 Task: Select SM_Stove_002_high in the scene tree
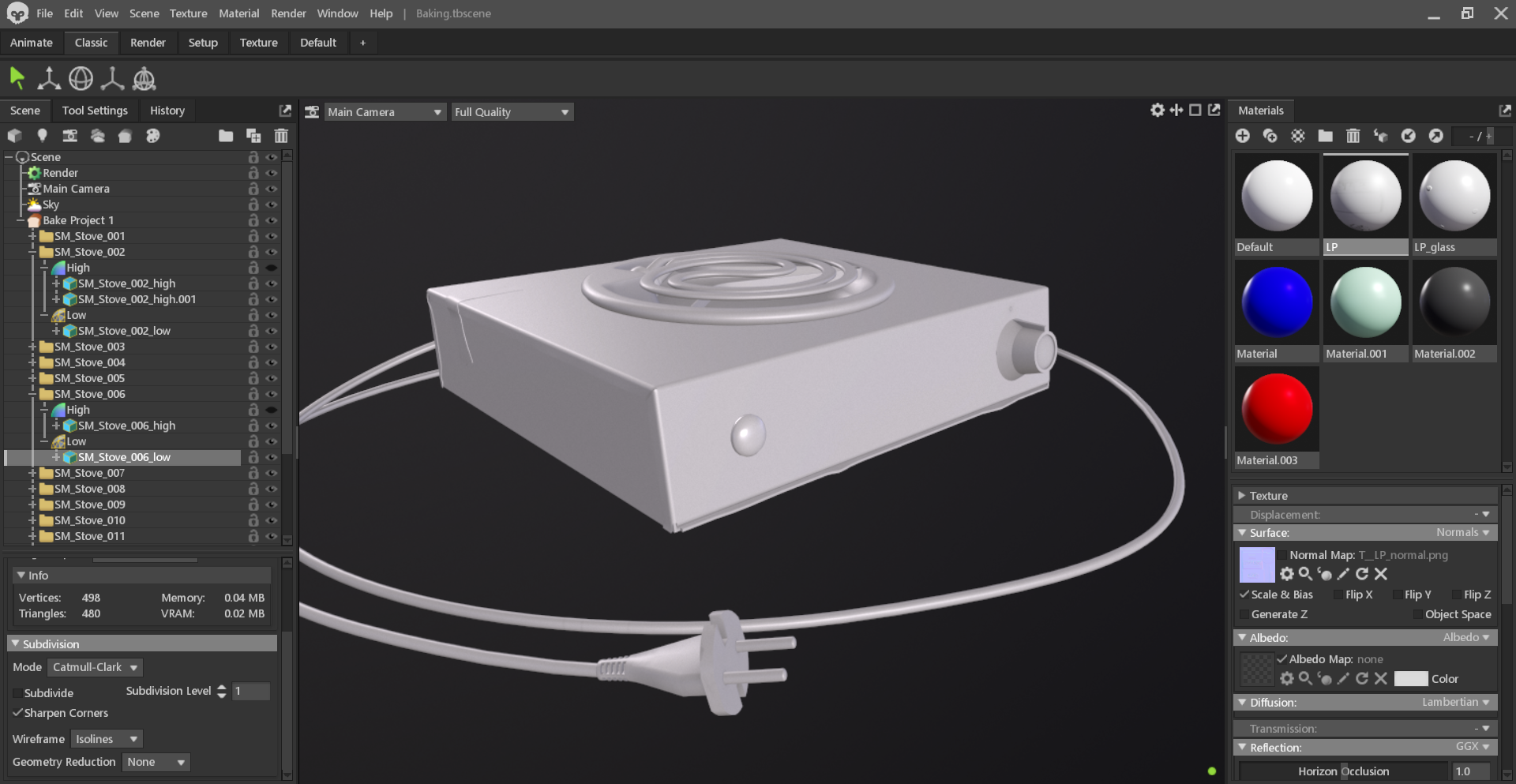(127, 283)
